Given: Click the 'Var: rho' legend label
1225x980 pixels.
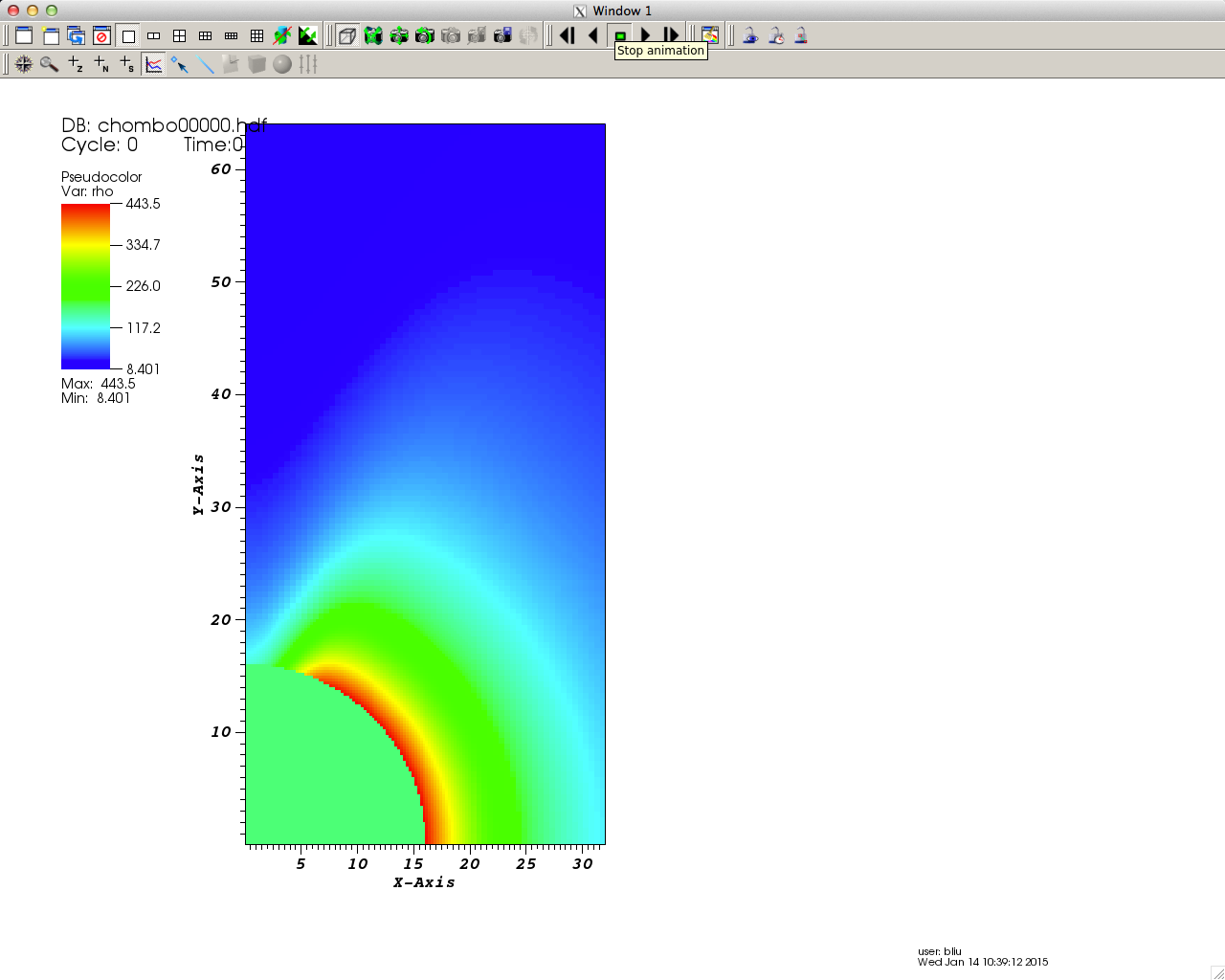Looking at the screenshot, I should point(87,191).
